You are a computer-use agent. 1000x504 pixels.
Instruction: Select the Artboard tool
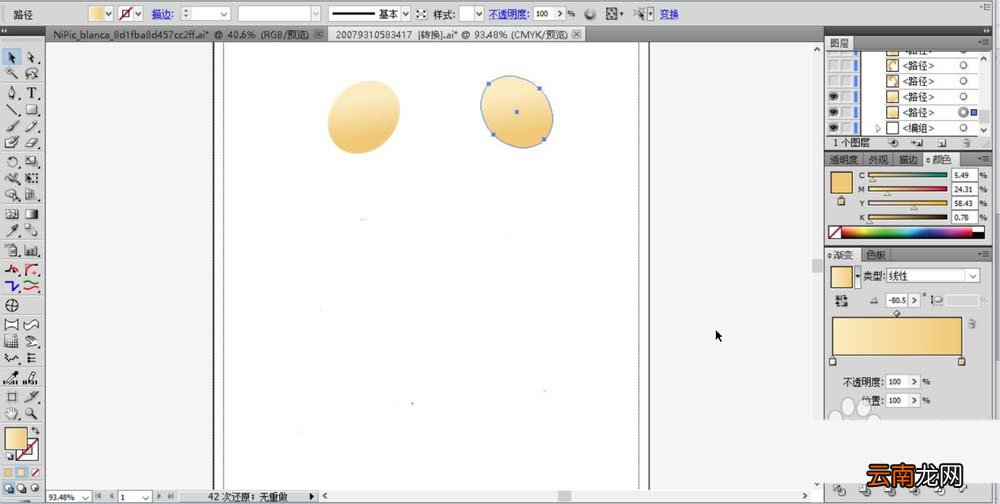(11, 397)
